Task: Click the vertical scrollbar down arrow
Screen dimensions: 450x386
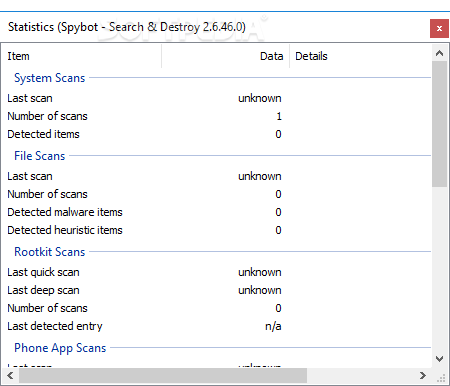Action: pyautogui.click(x=439, y=359)
